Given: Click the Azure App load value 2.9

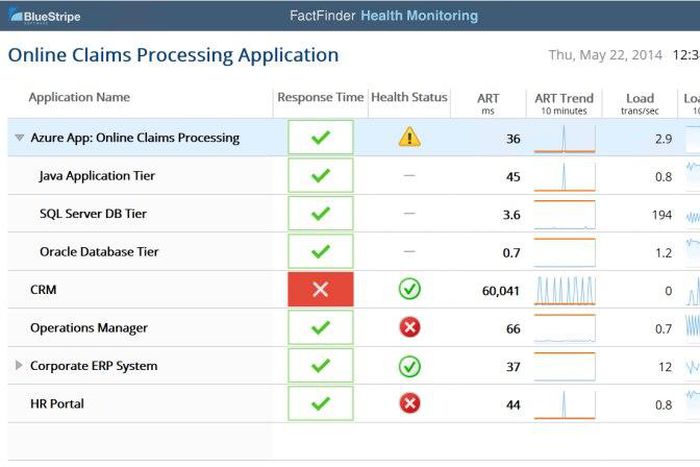Looking at the screenshot, I should point(663,139).
